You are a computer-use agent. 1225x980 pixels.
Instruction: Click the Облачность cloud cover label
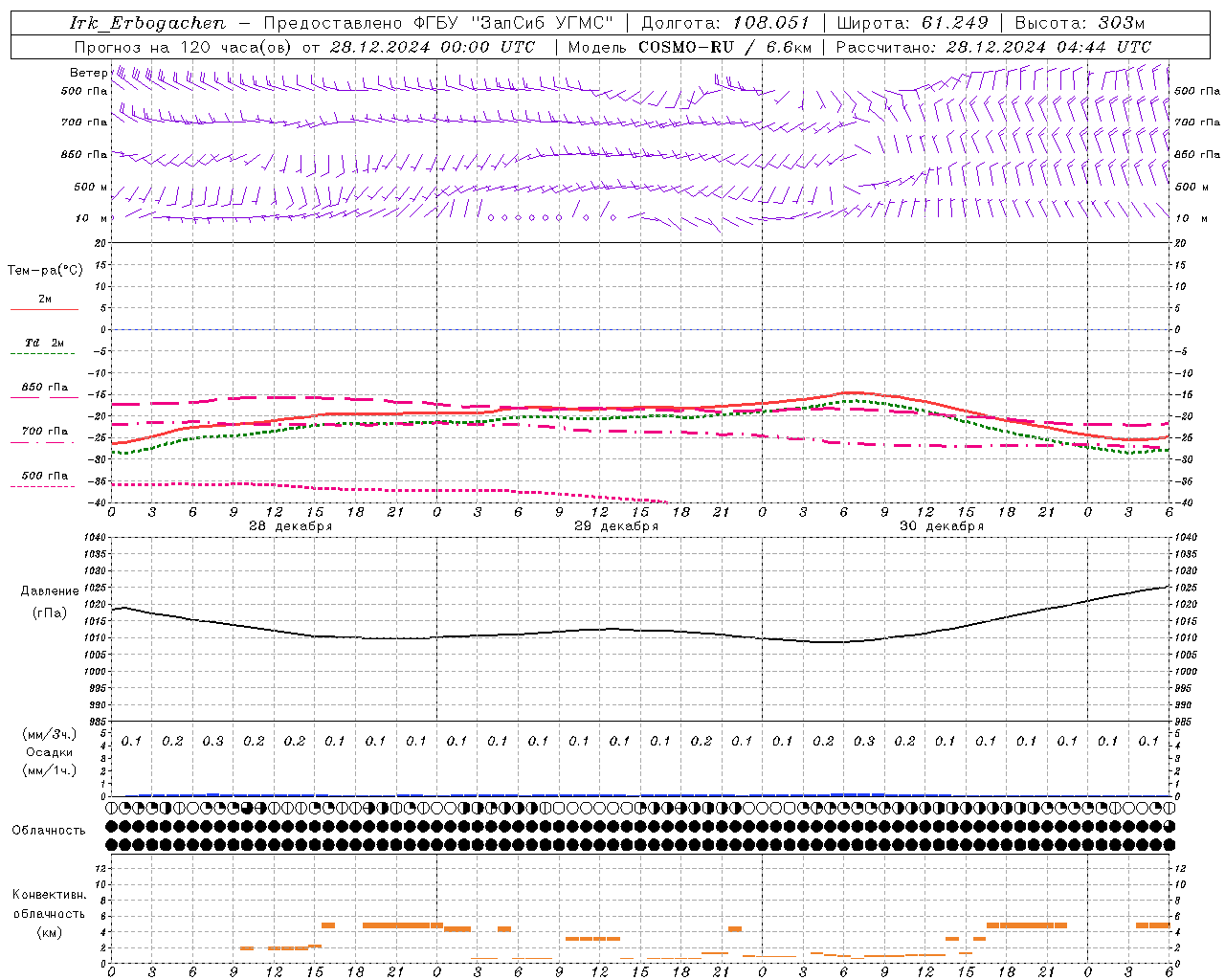(x=49, y=831)
